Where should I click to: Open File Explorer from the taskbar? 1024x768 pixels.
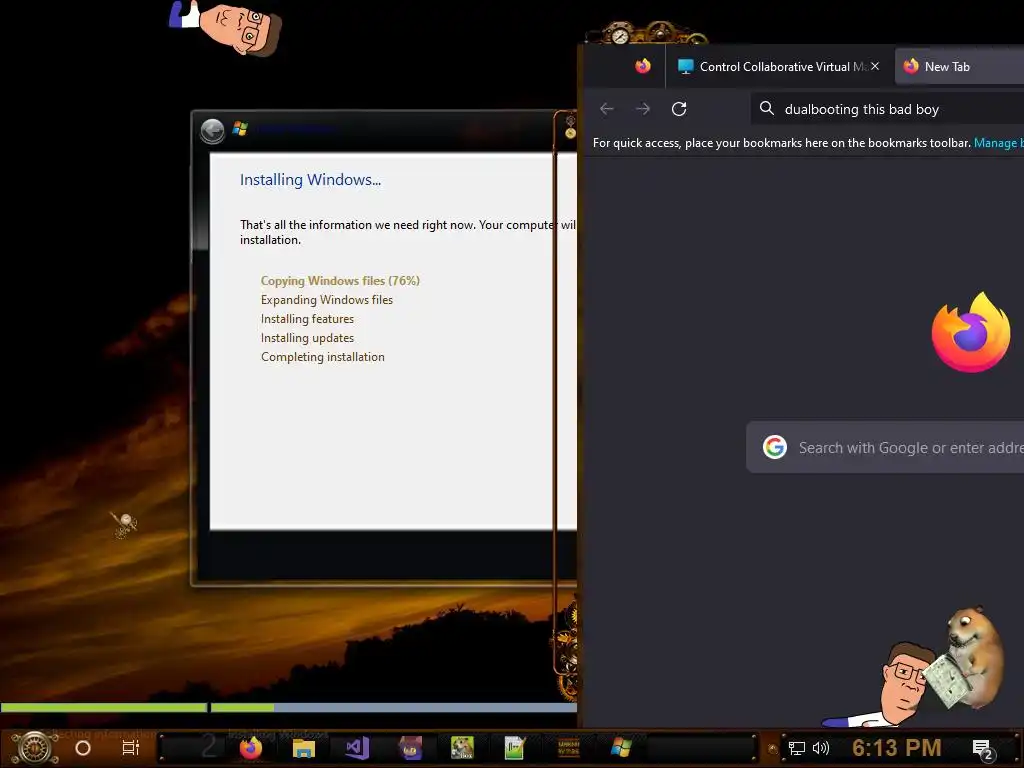point(304,748)
